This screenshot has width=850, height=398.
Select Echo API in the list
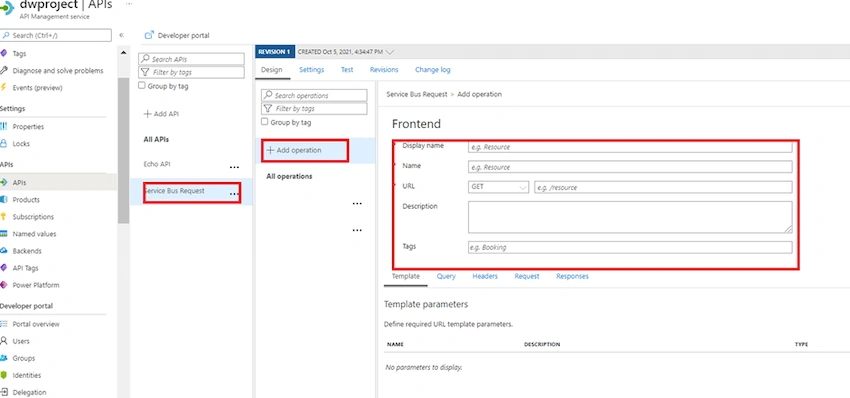[x=157, y=164]
